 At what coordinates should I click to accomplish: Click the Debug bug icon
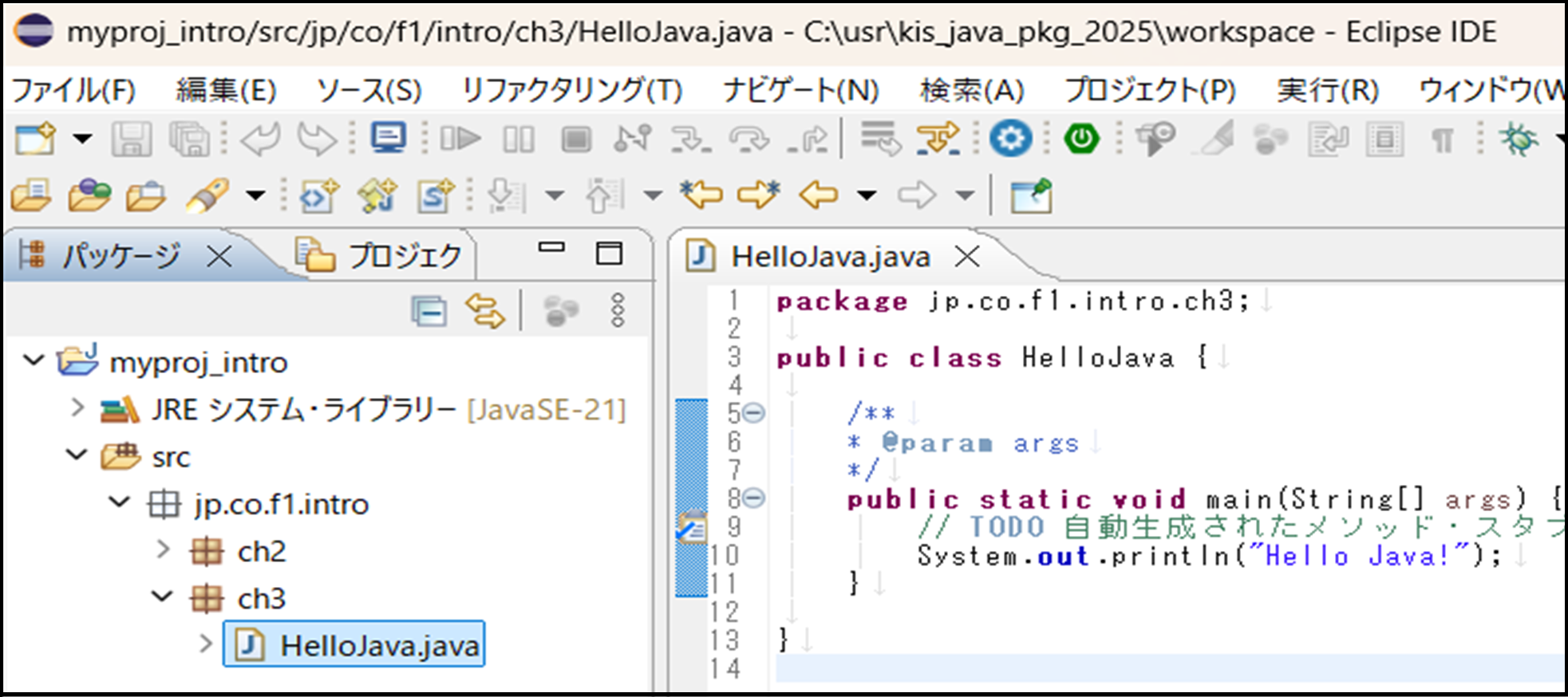1518,140
